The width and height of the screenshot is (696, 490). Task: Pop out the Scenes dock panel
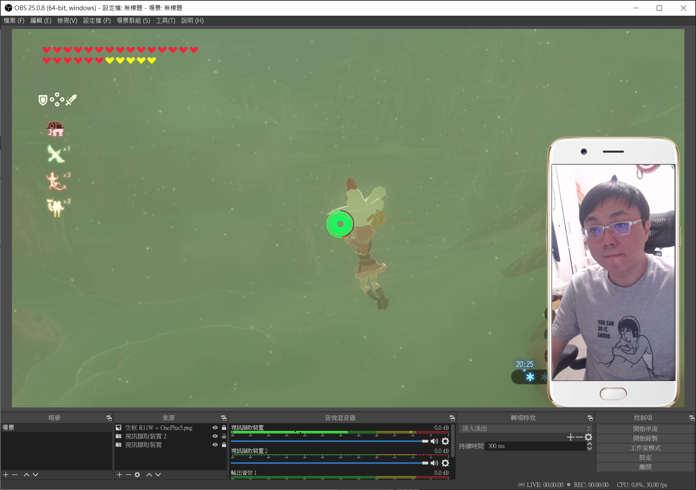pos(109,418)
